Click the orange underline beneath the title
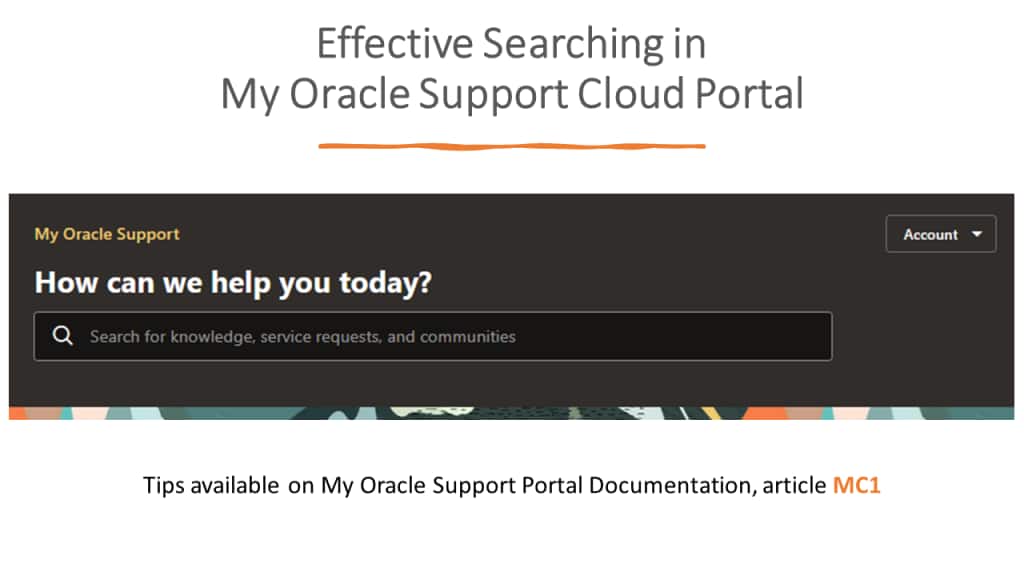 pyautogui.click(x=511, y=146)
